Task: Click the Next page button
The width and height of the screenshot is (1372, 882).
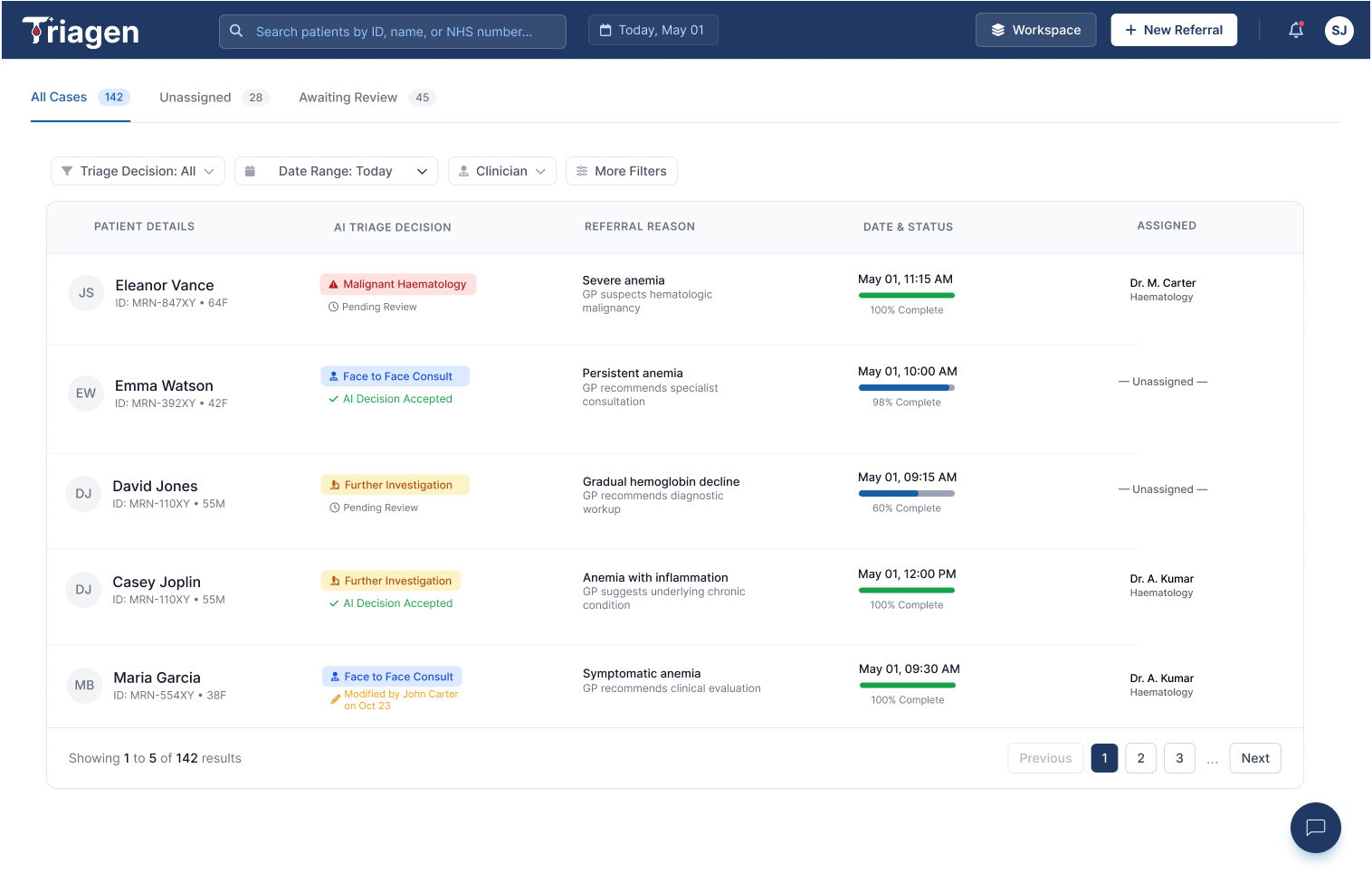Action: [1255, 758]
